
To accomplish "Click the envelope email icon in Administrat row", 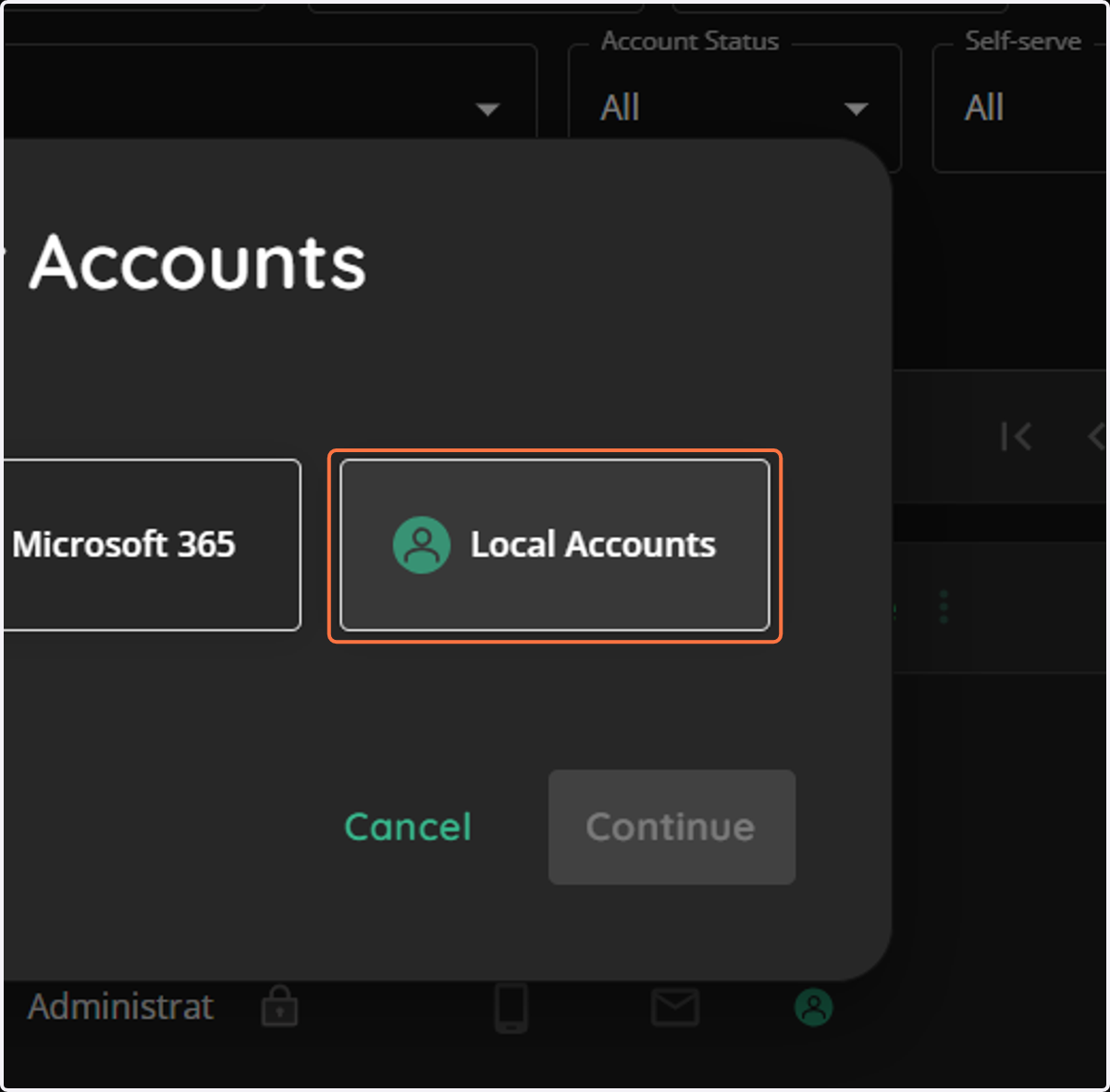I will click(x=675, y=1007).
